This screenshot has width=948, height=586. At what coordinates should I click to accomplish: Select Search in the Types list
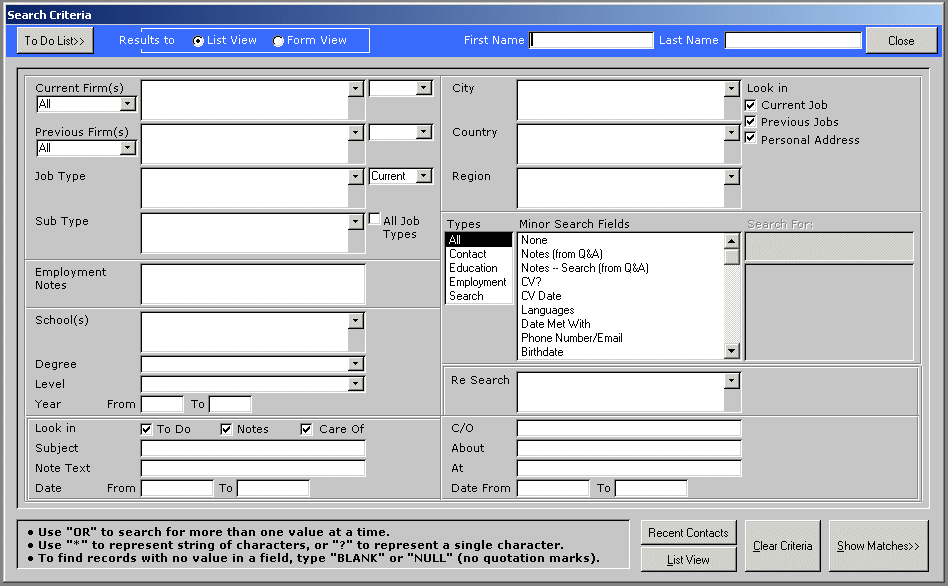[x=478, y=296]
